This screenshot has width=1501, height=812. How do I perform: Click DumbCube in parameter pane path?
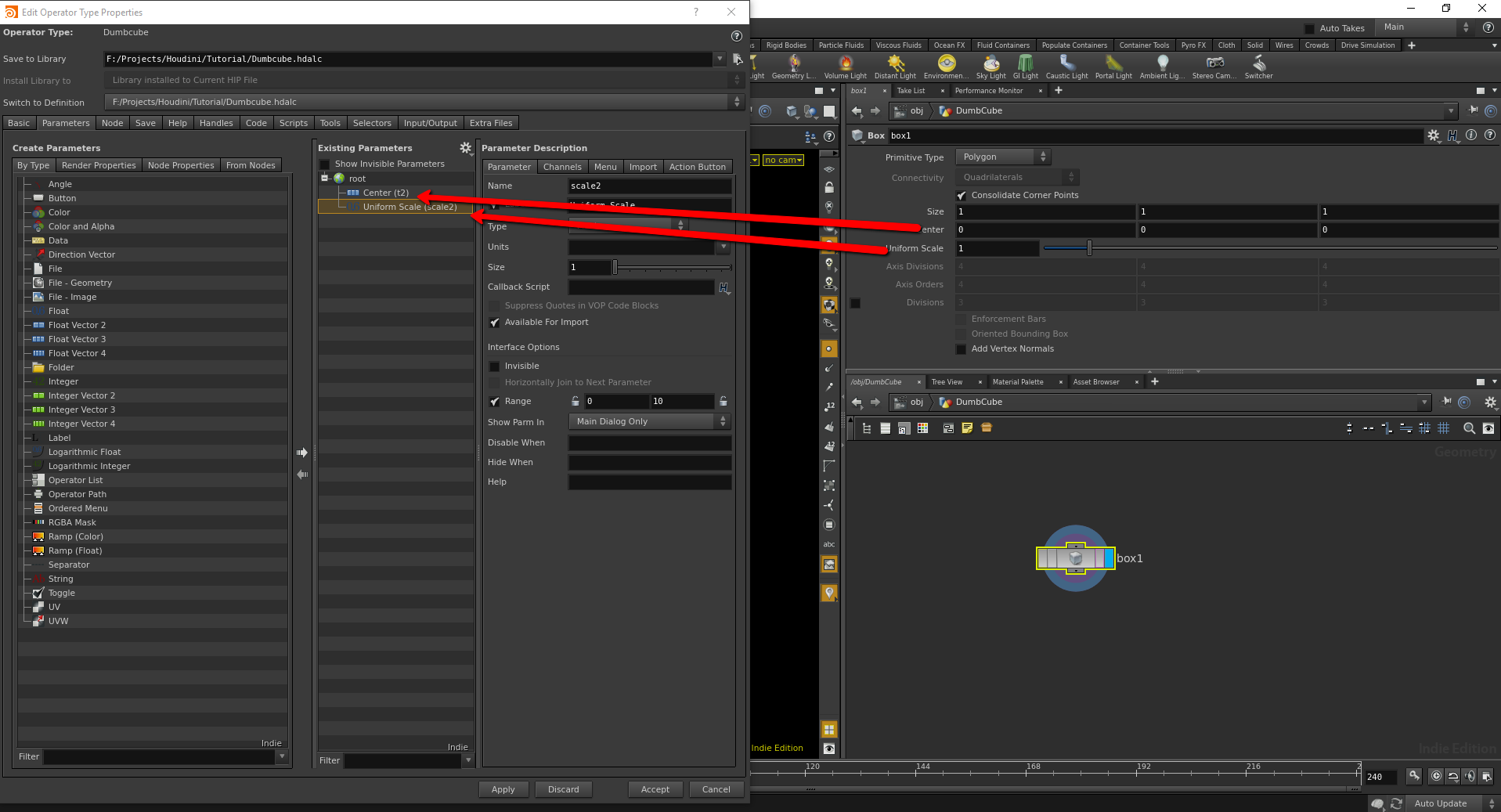[978, 111]
